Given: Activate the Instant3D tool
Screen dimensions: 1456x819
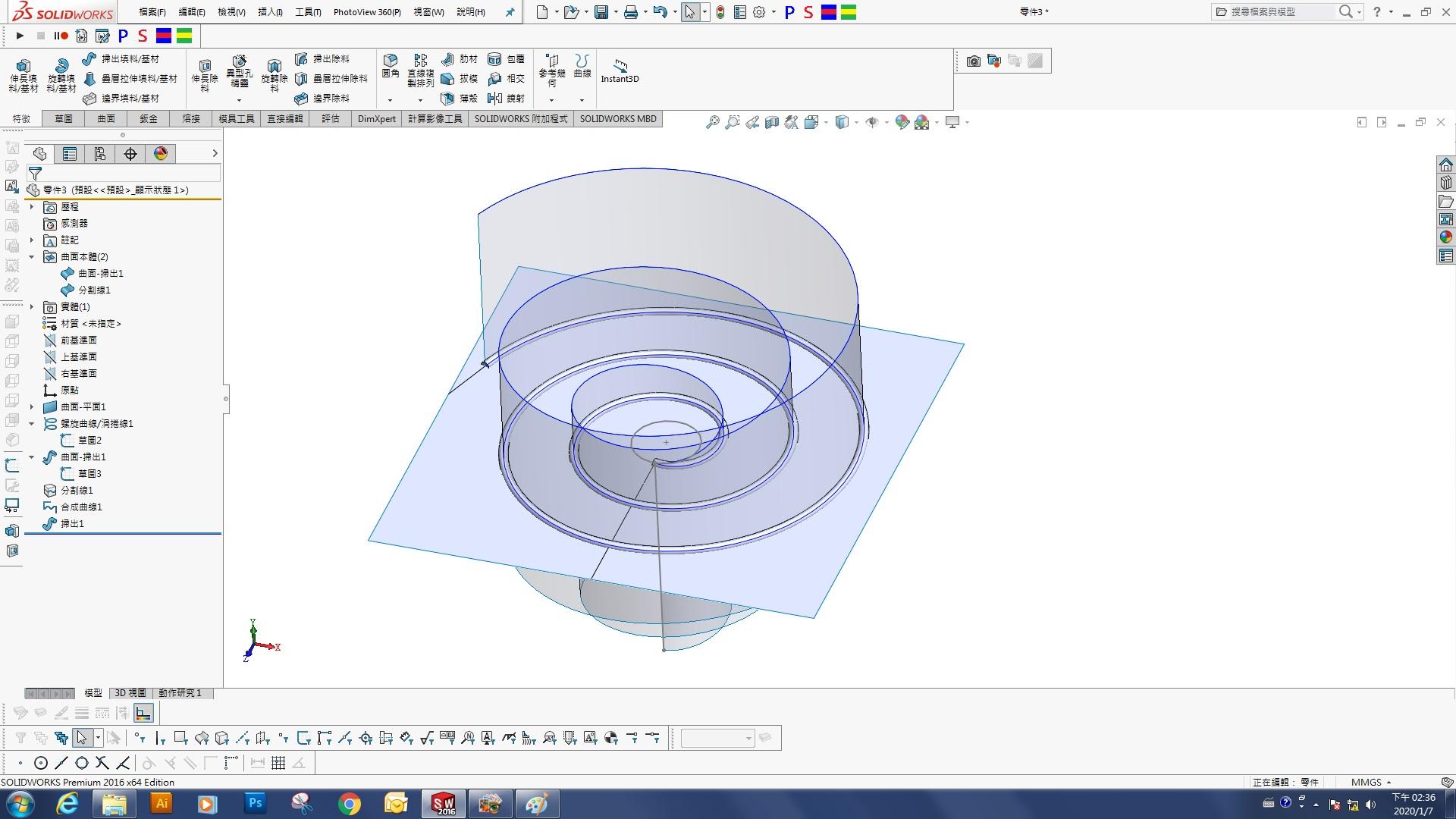Looking at the screenshot, I should click(x=620, y=71).
